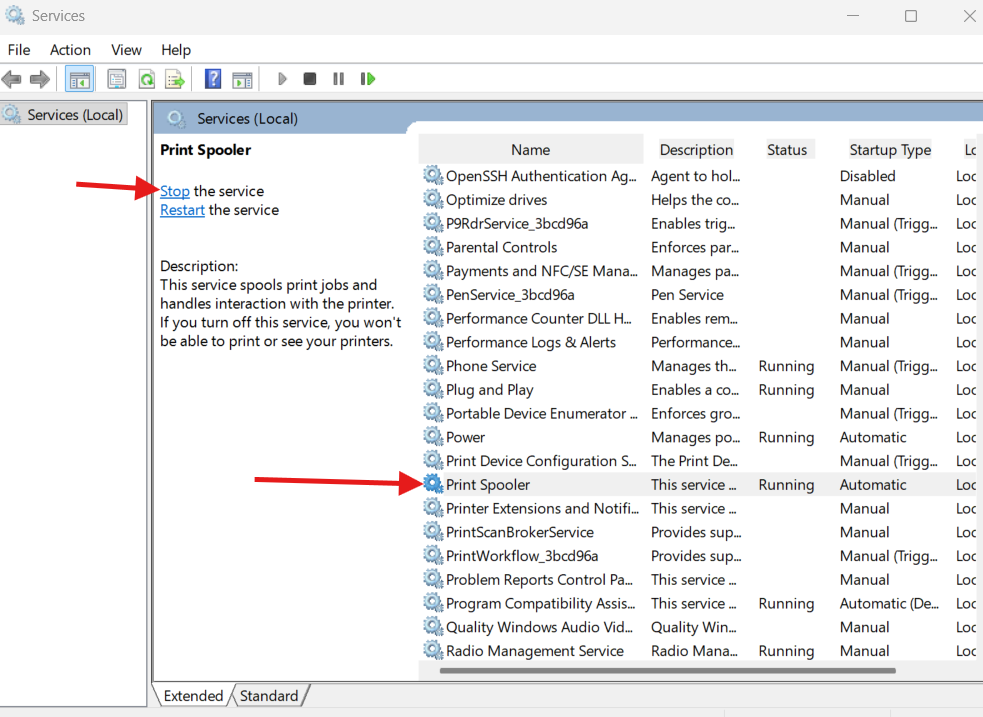Open the Properties toolbar icon
Viewport: 983px width, 717px height.
click(x=117, y=79)
